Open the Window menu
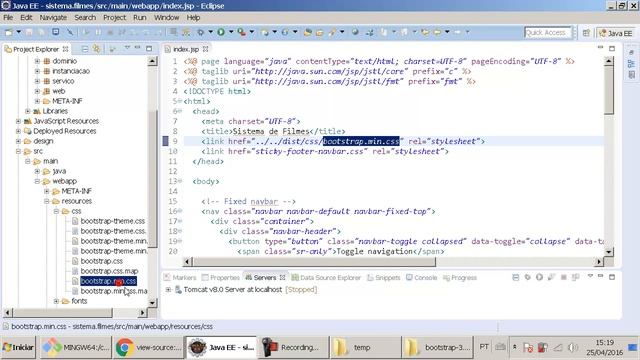The width and height of the screenshot is (640, 360). point(166,18)
